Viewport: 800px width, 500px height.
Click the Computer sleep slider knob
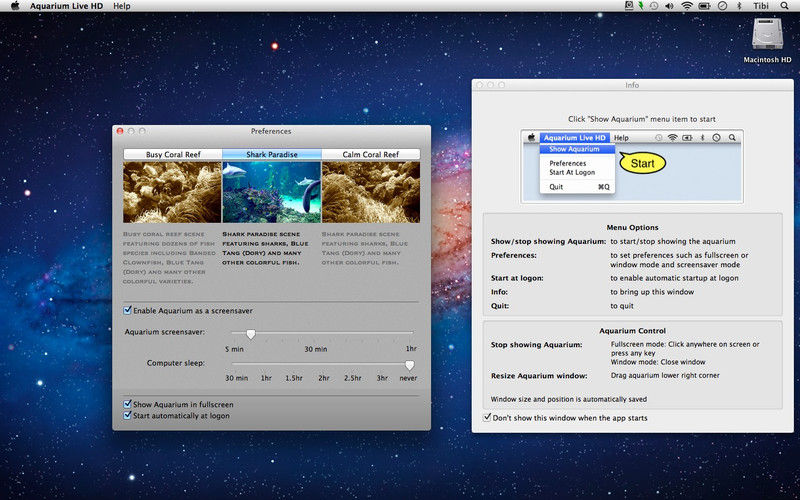[409, 365]
